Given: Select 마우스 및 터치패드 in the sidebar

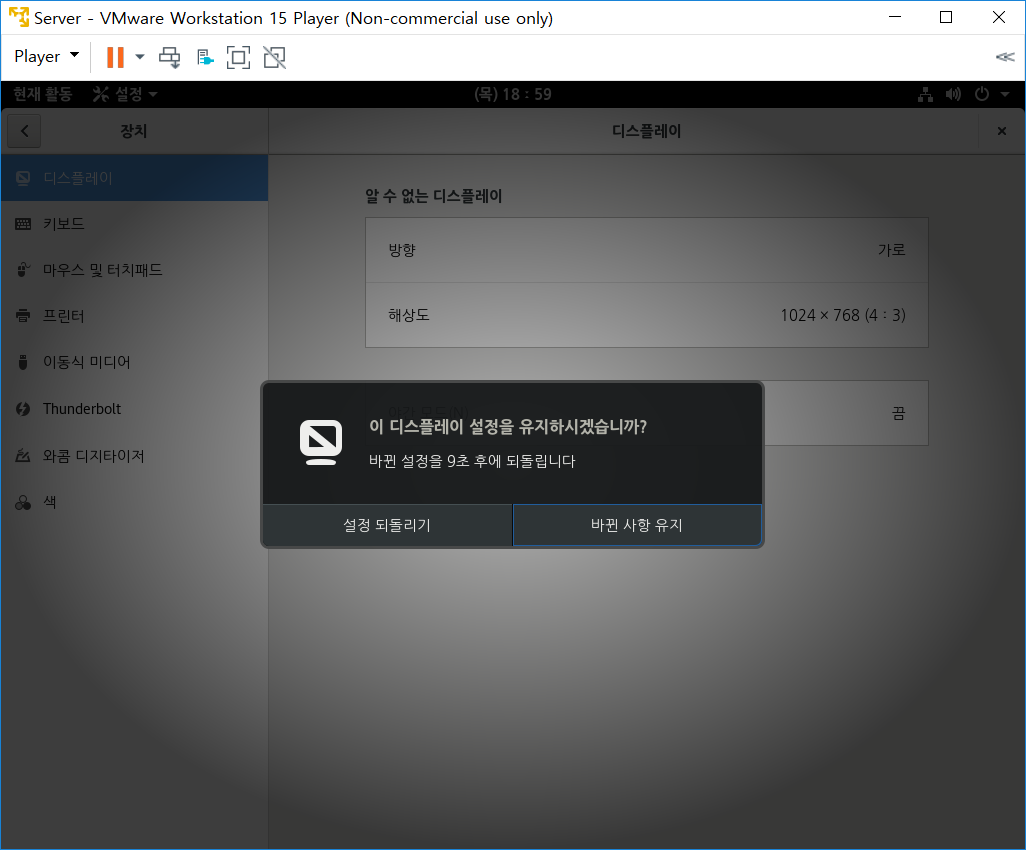Looking at the screenshot, I should 134,270.
